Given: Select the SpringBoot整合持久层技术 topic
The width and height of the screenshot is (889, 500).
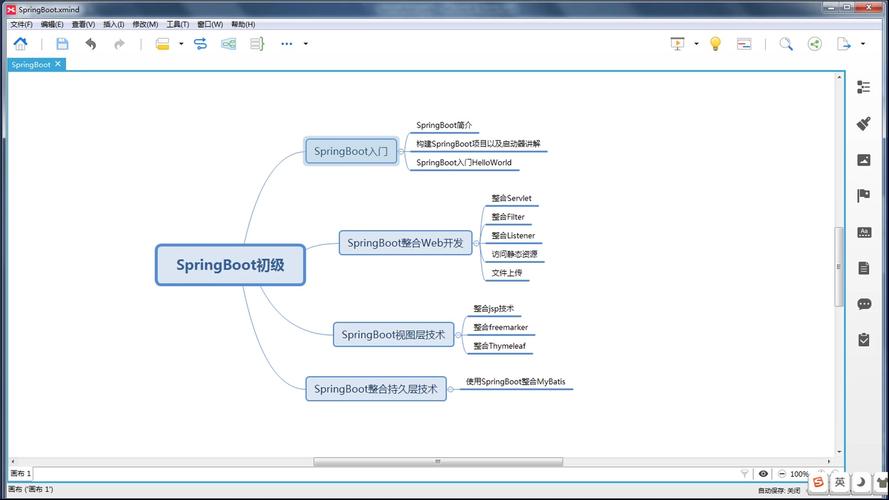Looking at the screenshot, I should coord(376,389).
